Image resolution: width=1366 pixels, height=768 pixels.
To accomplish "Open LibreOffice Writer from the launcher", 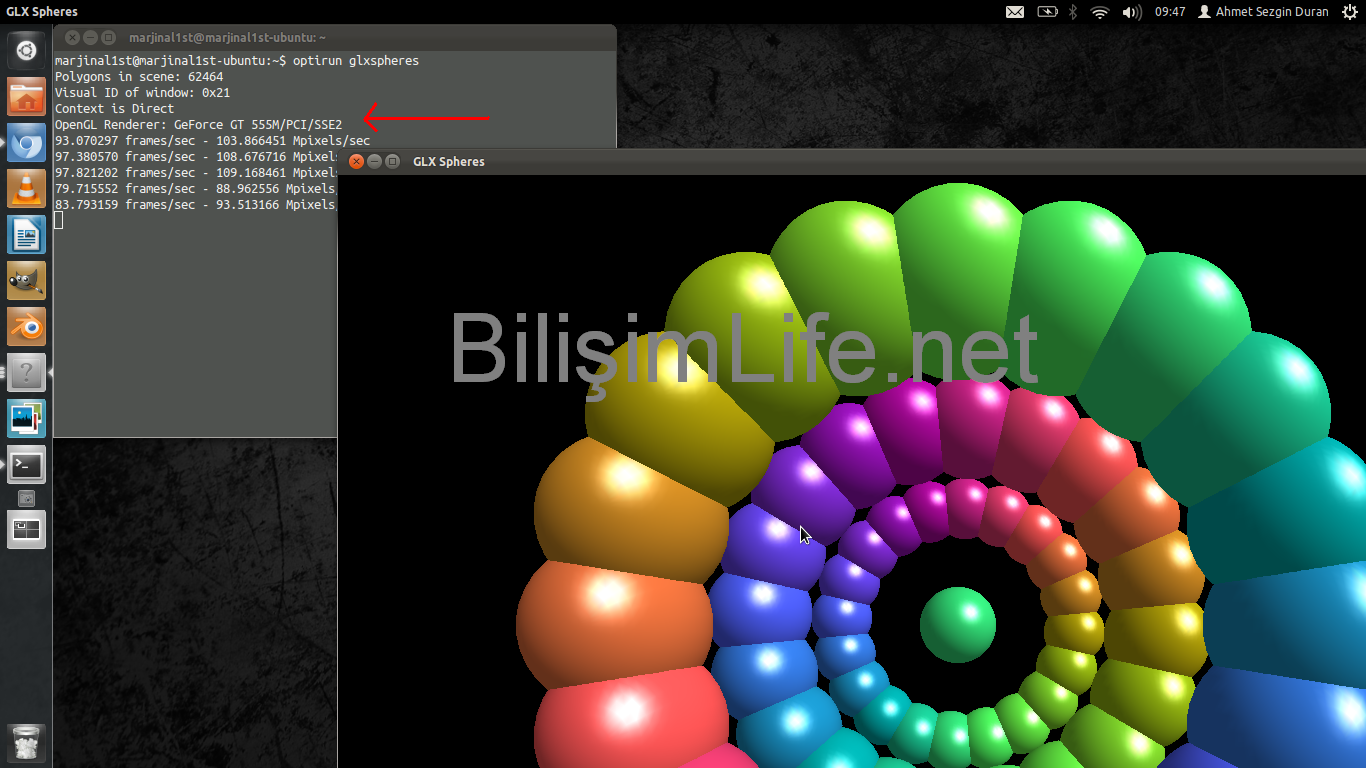I will [x=26, y=235].
